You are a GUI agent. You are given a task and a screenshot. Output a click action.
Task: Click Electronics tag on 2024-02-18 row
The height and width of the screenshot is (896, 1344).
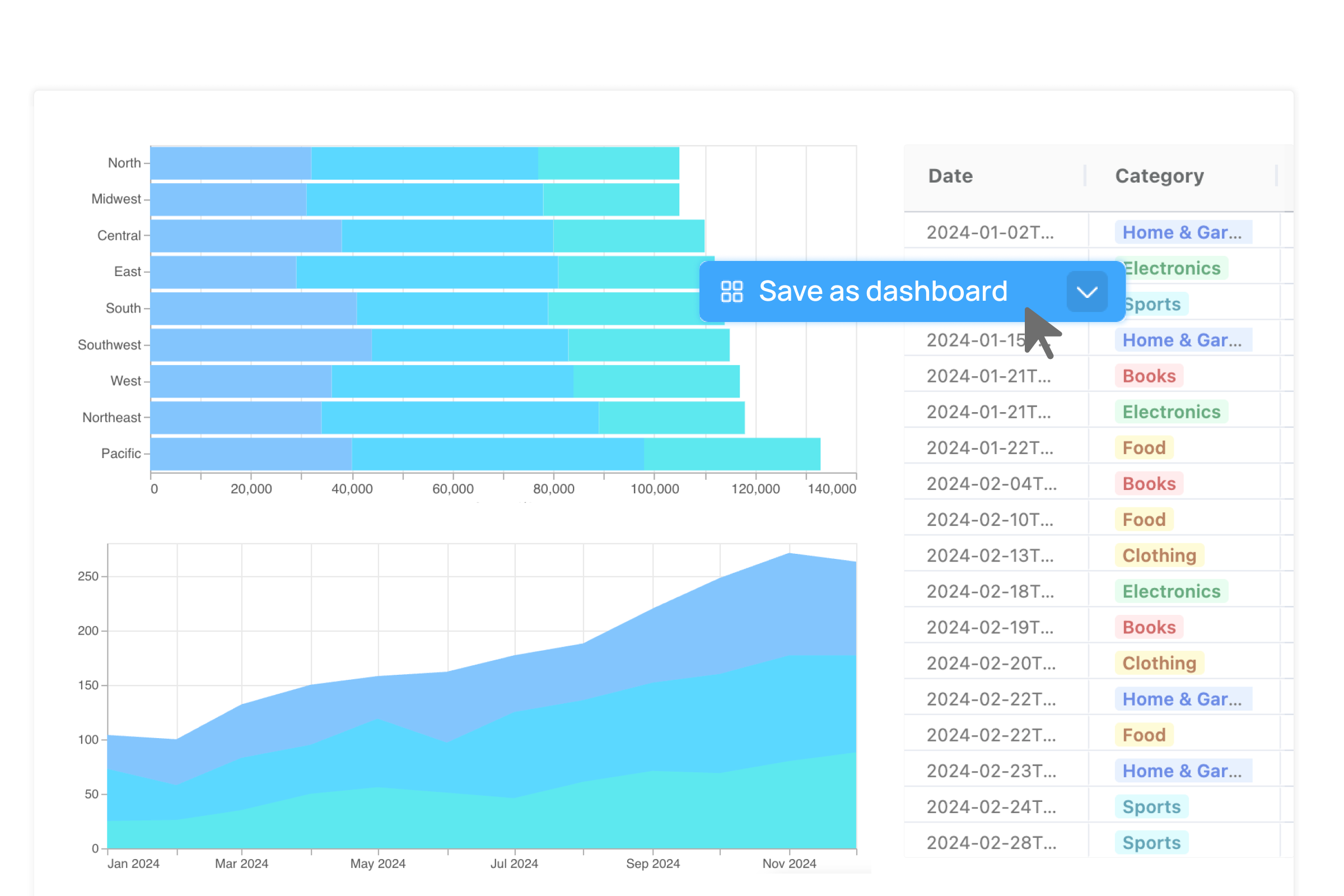pyautogui.click(x=1171, y=591)
